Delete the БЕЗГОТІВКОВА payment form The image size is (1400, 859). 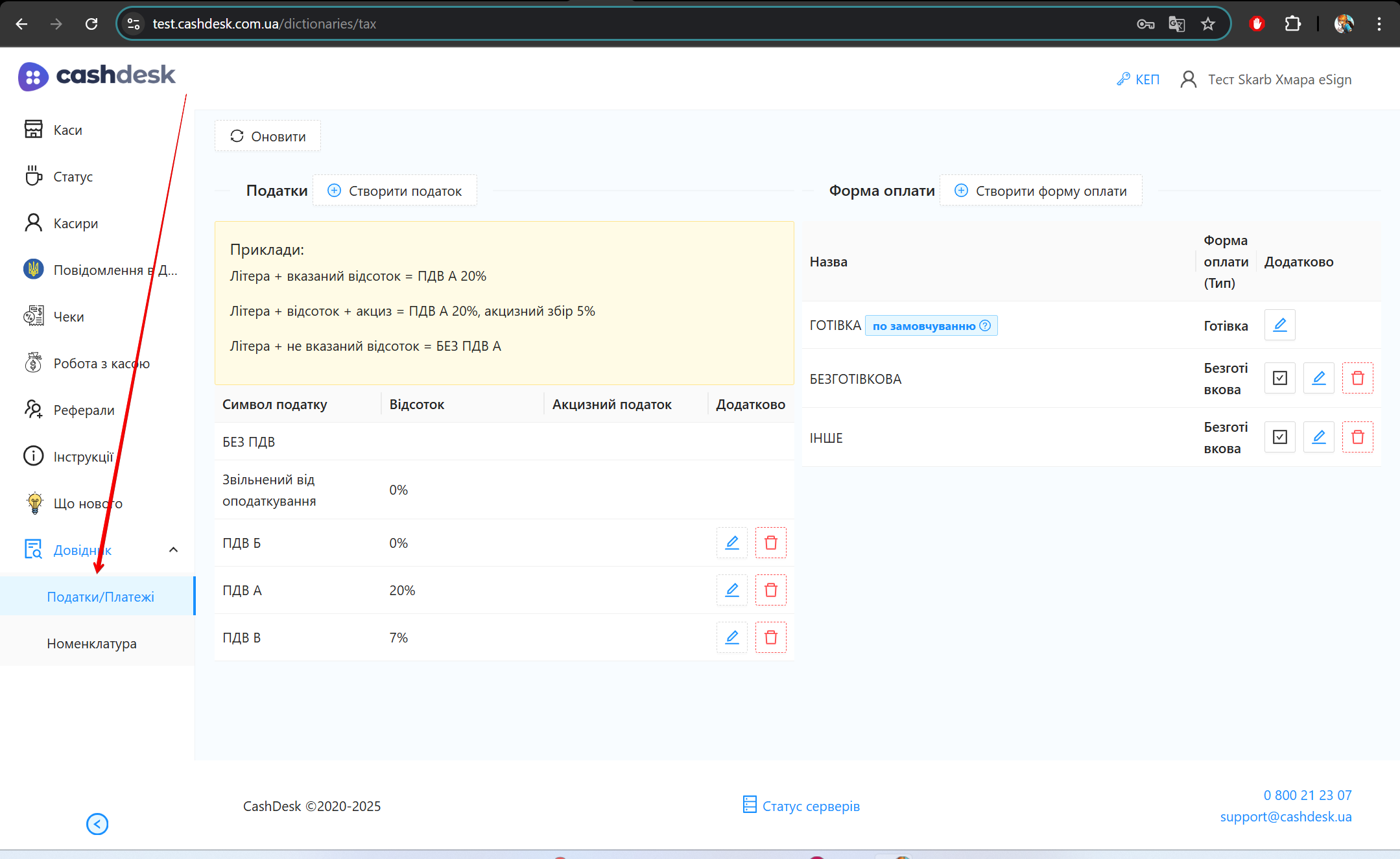(x=1357, y=378)
